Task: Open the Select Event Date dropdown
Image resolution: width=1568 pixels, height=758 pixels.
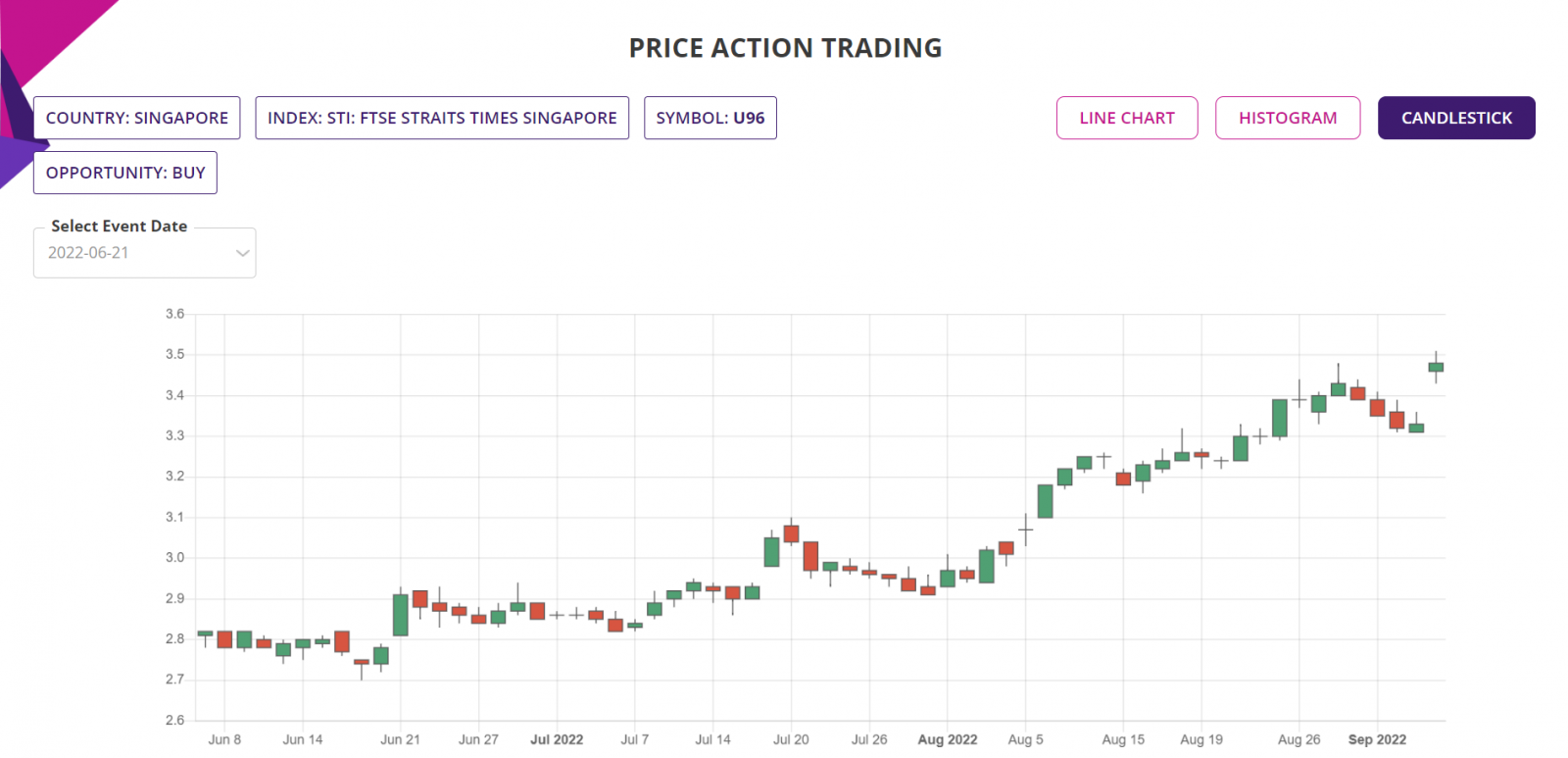Action: coord(145,253)
